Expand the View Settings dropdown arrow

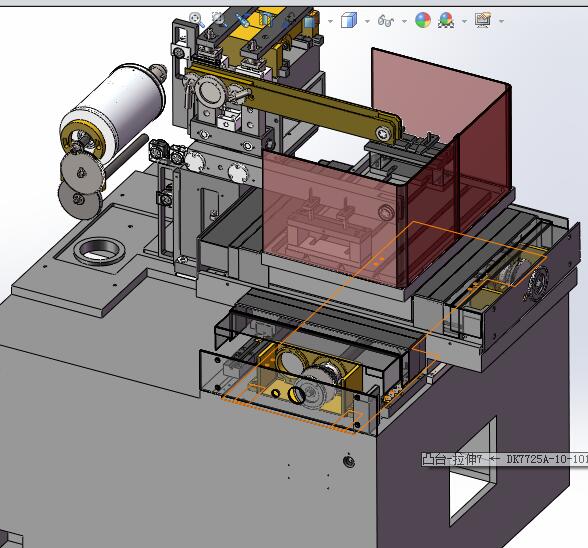(x=501, y=21)
